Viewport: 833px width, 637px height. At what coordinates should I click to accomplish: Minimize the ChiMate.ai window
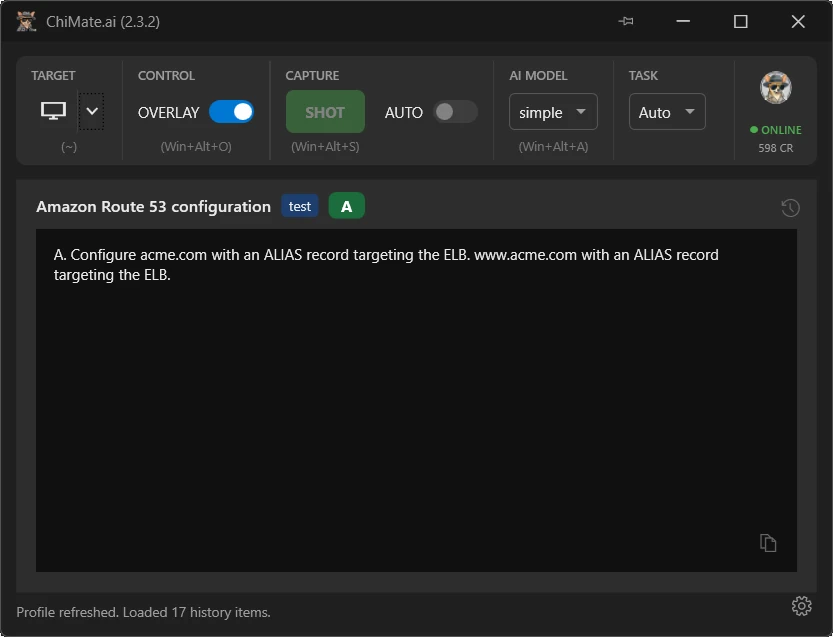pyautogui.click(x=683, y=21)
